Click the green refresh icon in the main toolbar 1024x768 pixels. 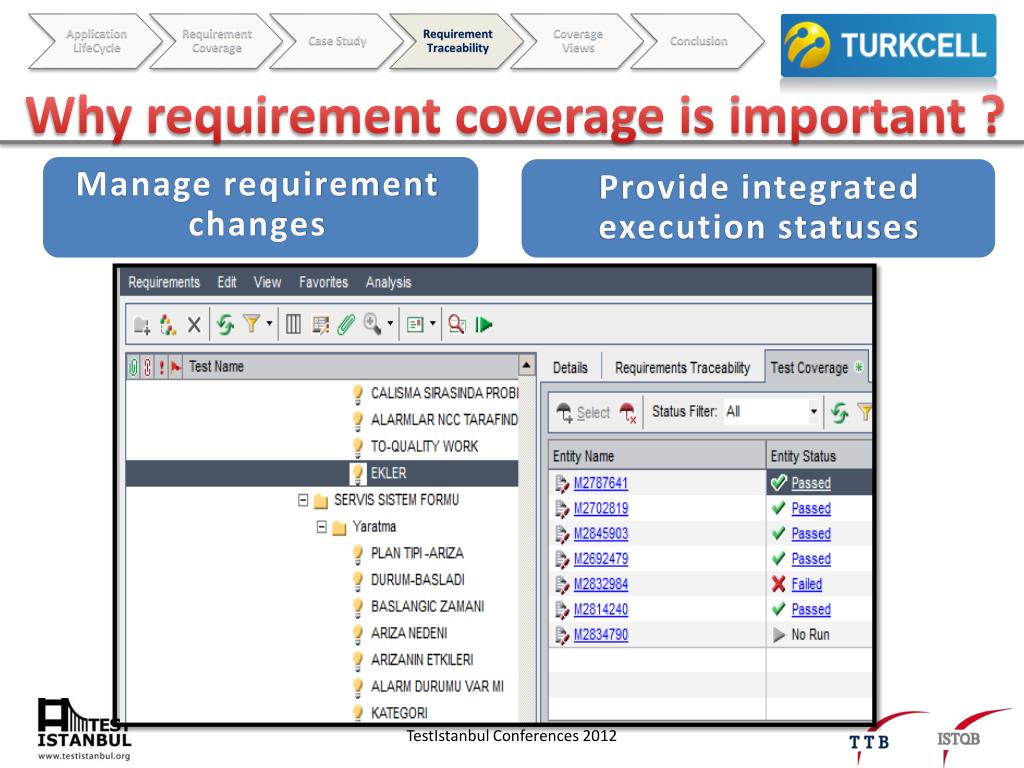coord(226,324)
